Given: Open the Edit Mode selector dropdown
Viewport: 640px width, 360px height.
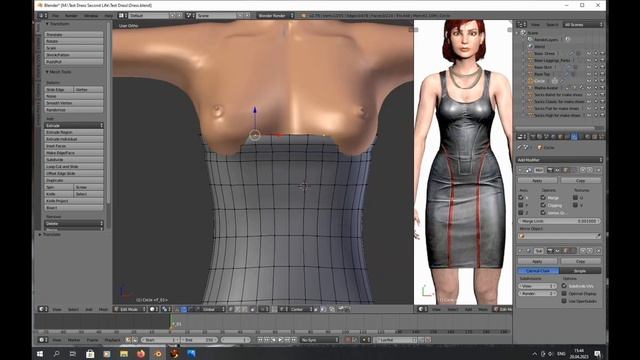Looking at the screenshot, I should click(x=130, y=309).
